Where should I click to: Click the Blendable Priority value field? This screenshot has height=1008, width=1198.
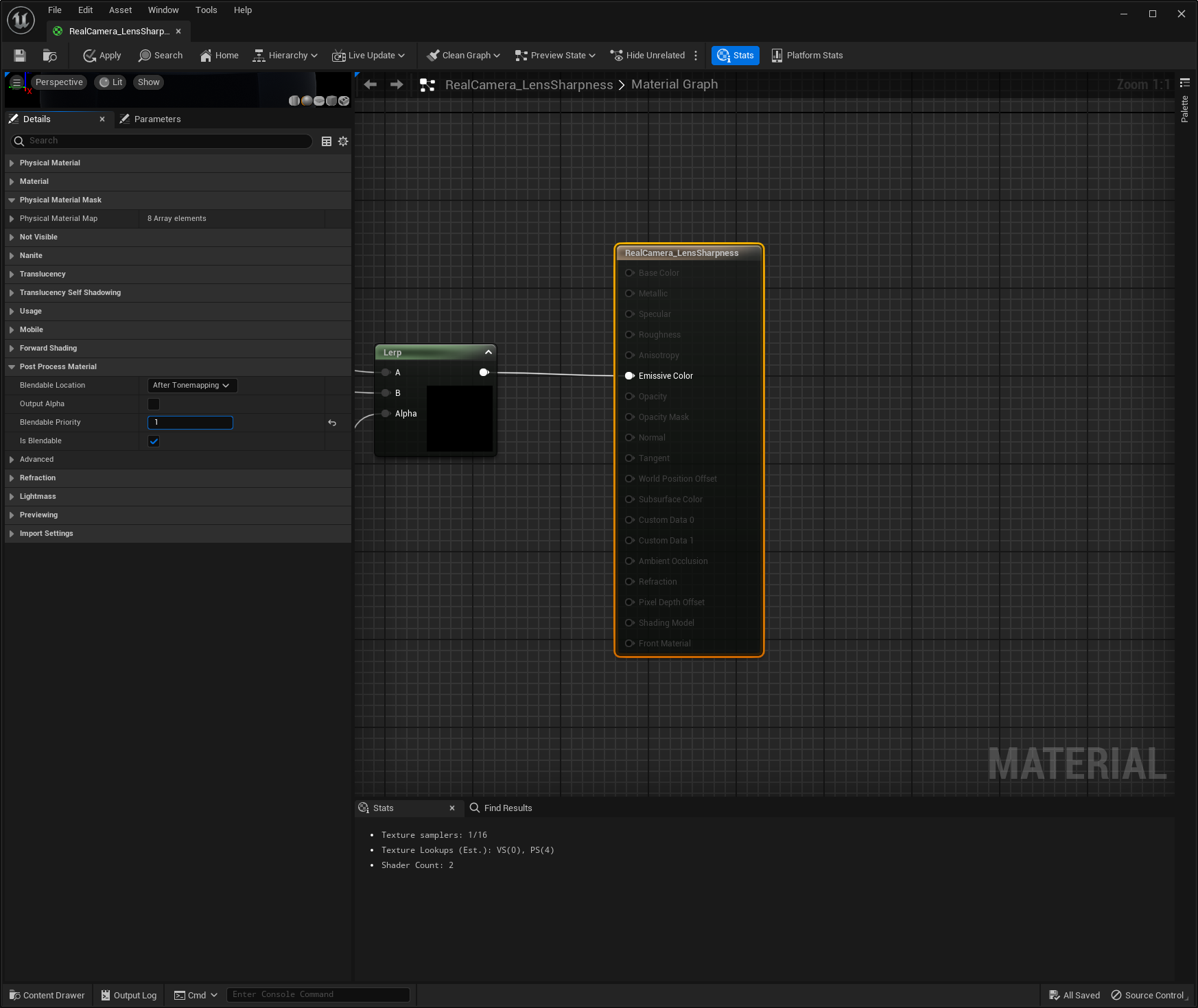pyautogui.click(x=191, y=423)
